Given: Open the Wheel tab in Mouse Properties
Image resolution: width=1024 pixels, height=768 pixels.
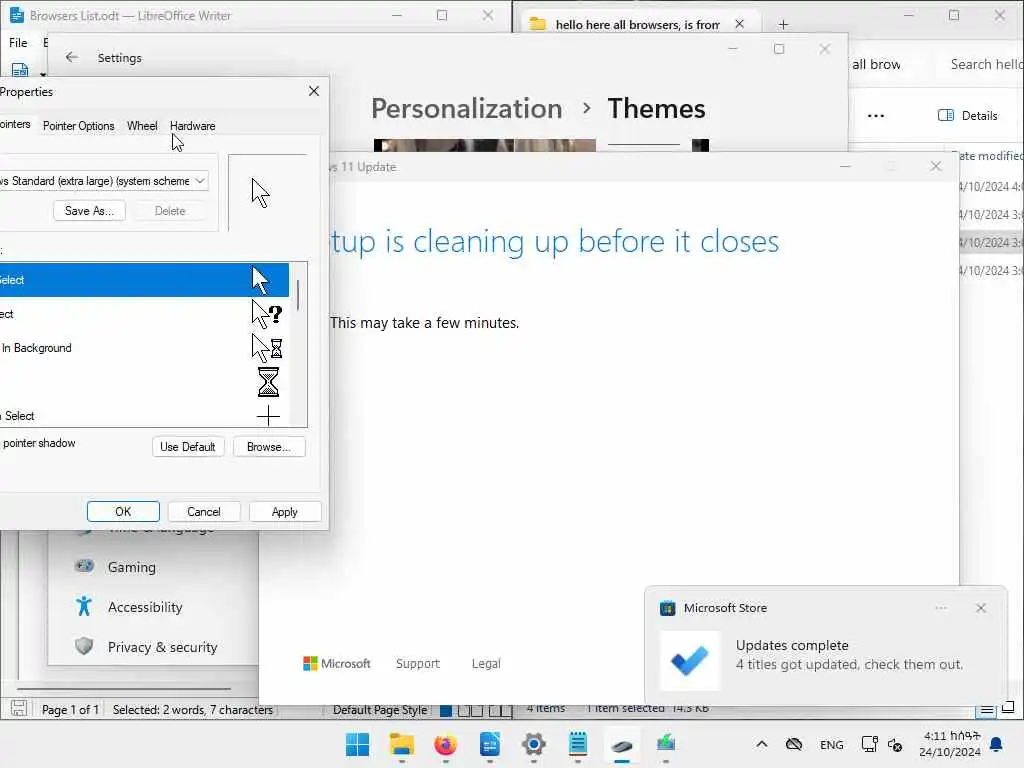Looking at the screenshot, I should (142, 125).
